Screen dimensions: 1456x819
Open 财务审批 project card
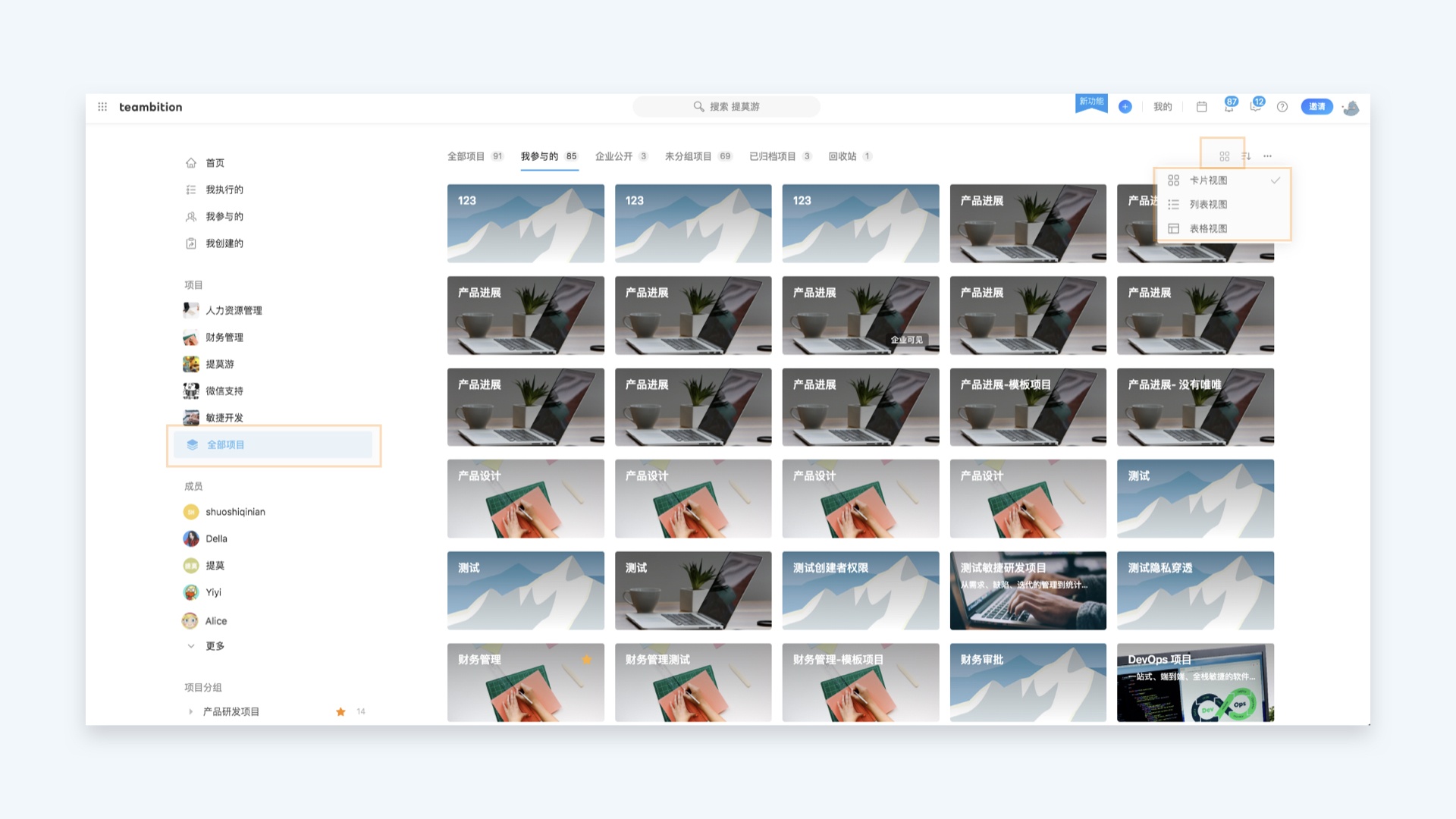click(x=1028, y=682)
